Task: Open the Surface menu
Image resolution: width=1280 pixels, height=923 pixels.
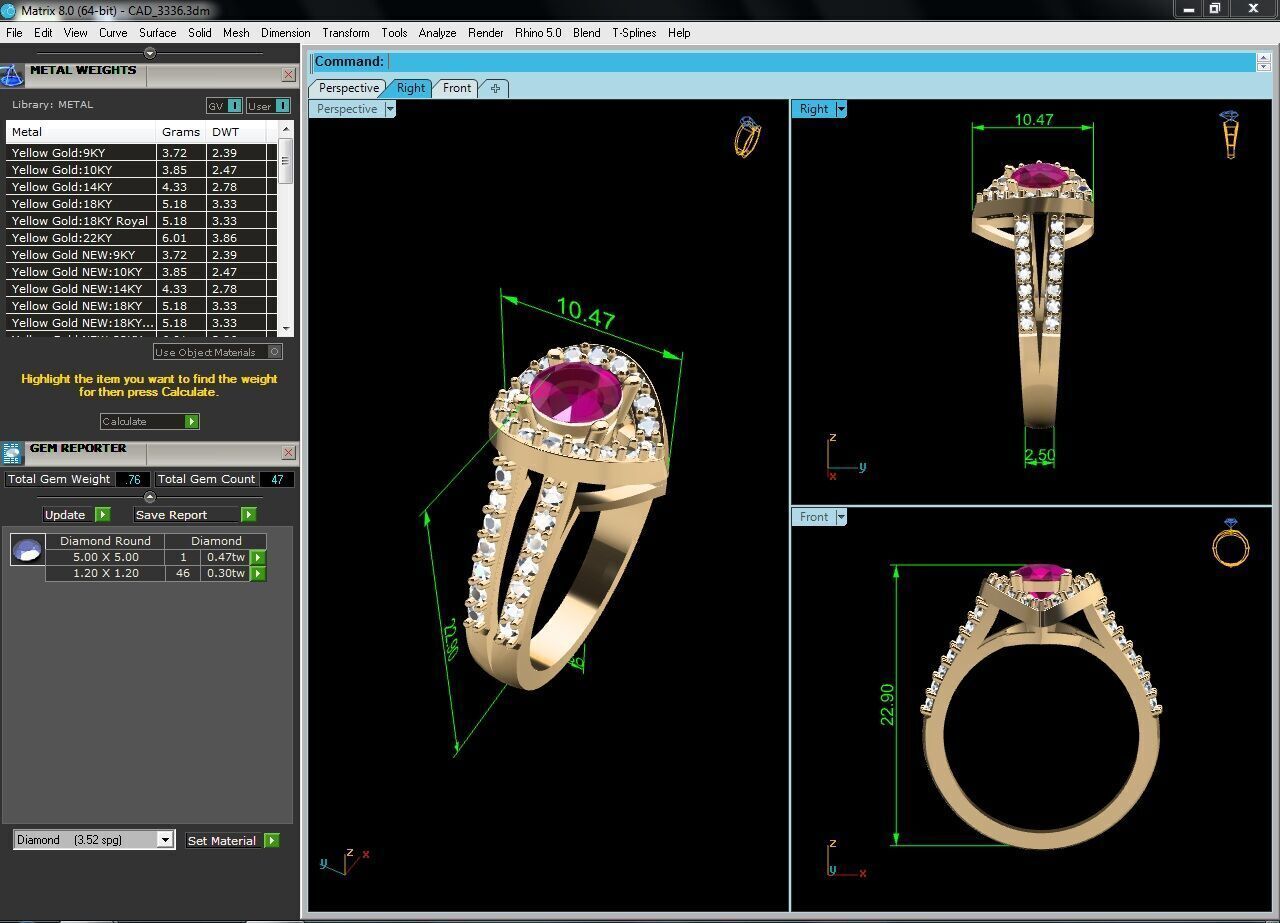Action: (x=157, y=33)
